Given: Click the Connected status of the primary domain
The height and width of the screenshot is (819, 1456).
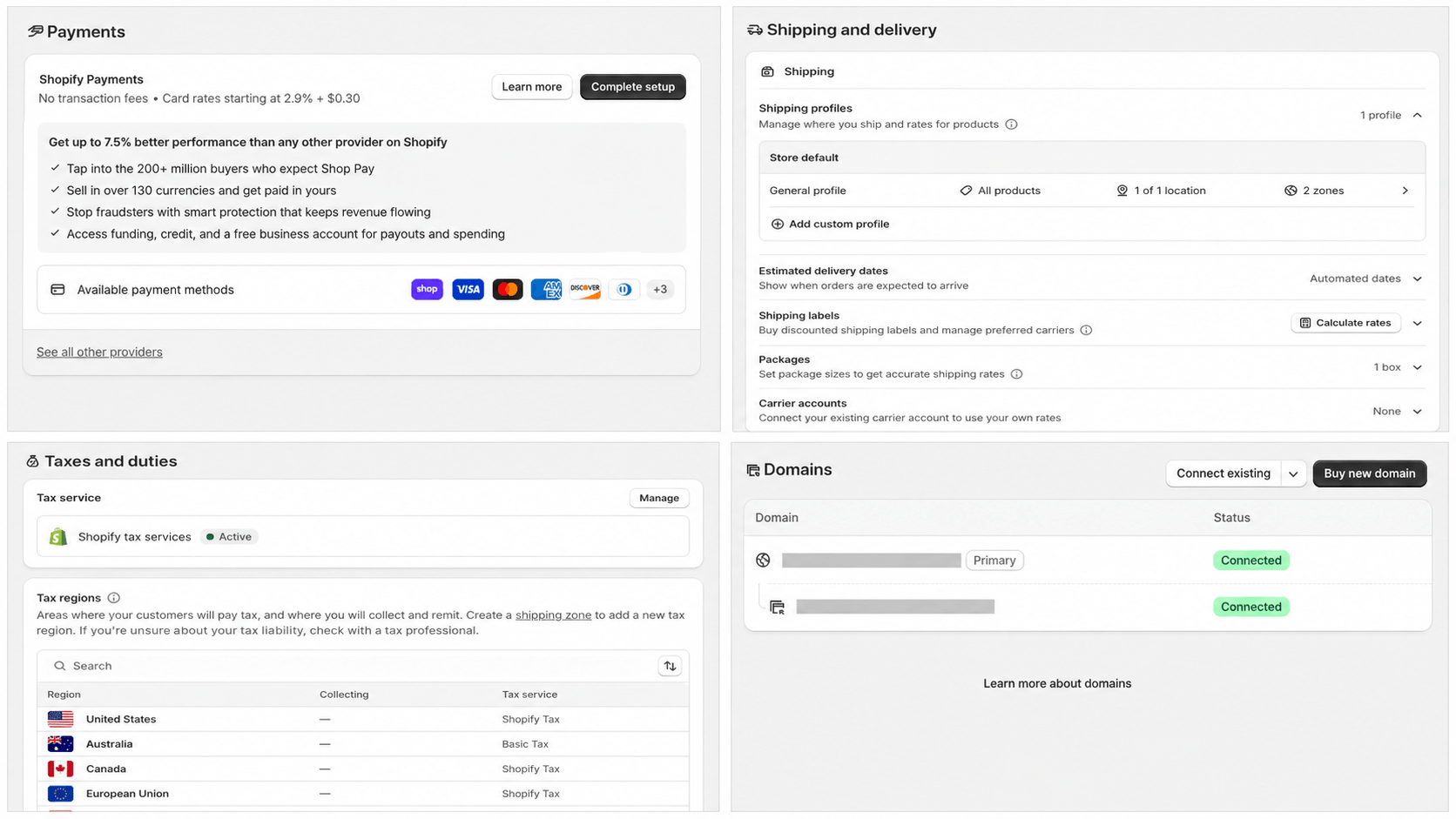Looking at the screenshot, I should [x=1250, y=561].
